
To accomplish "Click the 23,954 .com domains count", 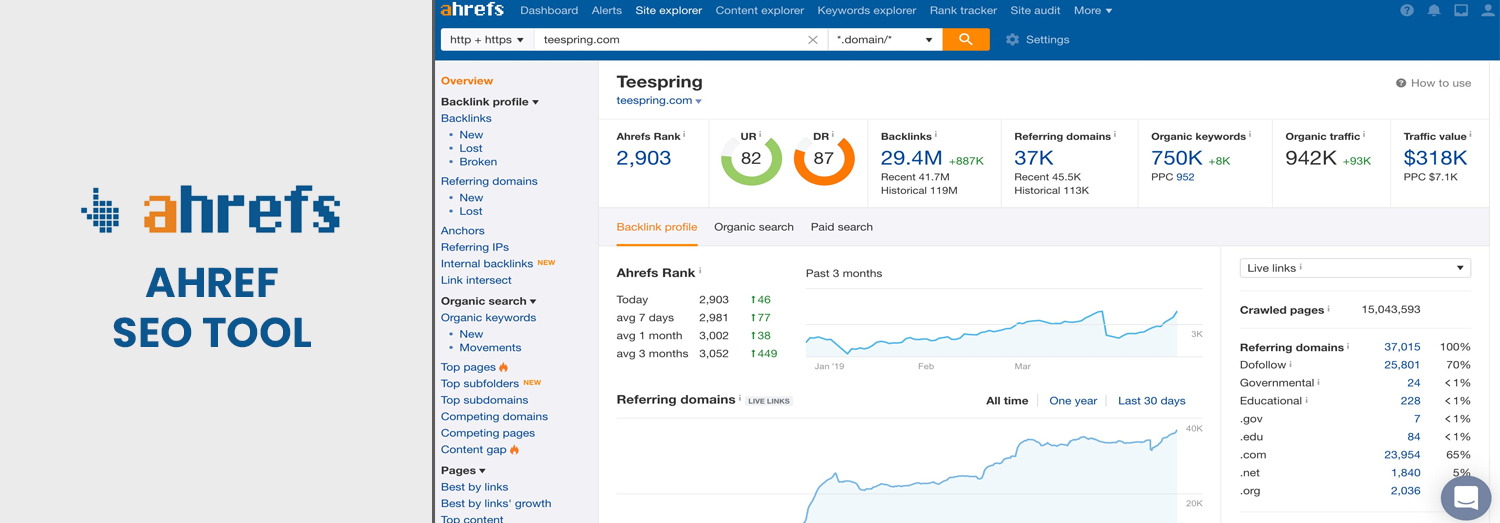I will (1402, 455).
